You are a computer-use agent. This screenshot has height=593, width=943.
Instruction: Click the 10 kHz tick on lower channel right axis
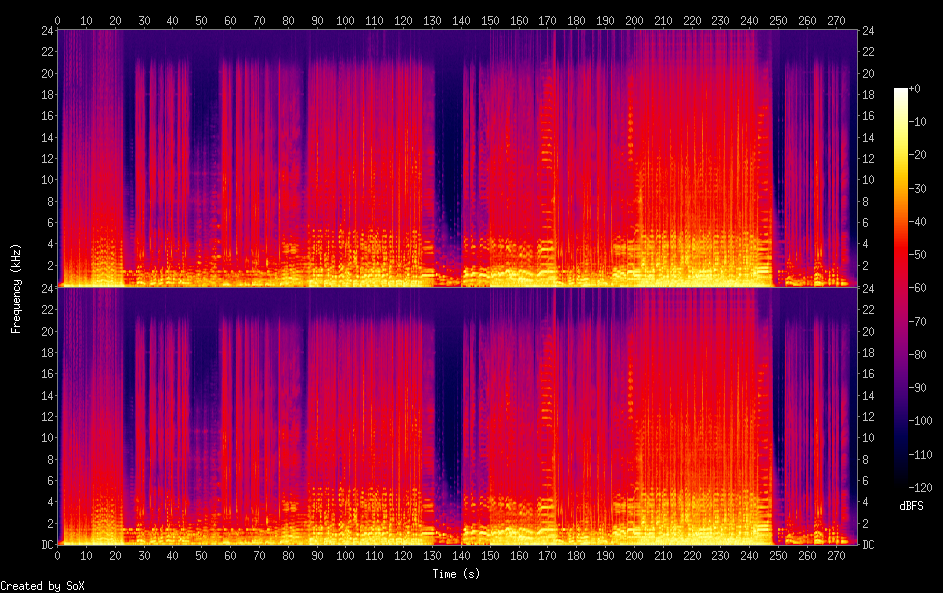coord(867,438)
